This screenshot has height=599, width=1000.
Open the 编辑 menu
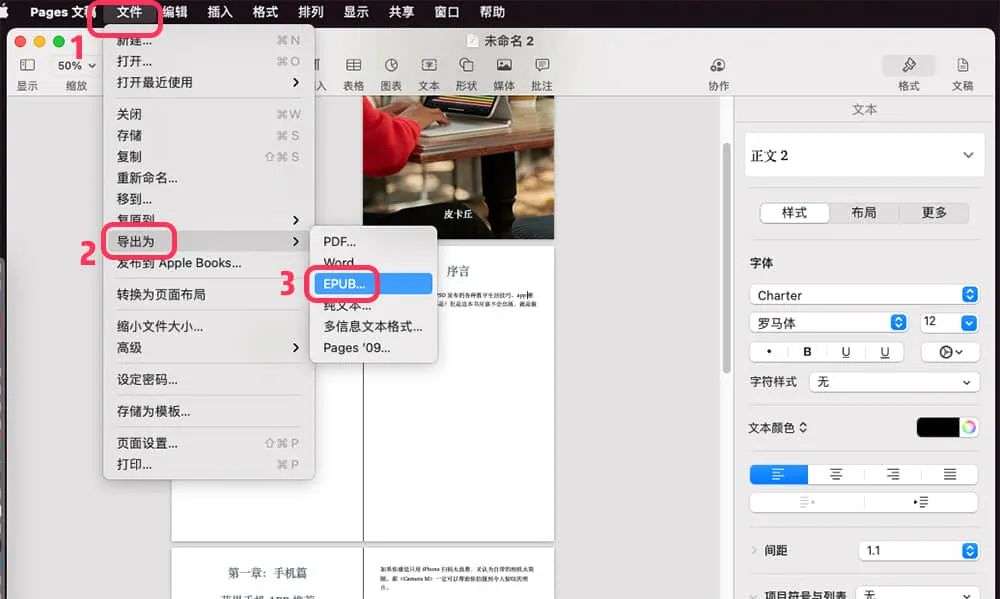175,12
